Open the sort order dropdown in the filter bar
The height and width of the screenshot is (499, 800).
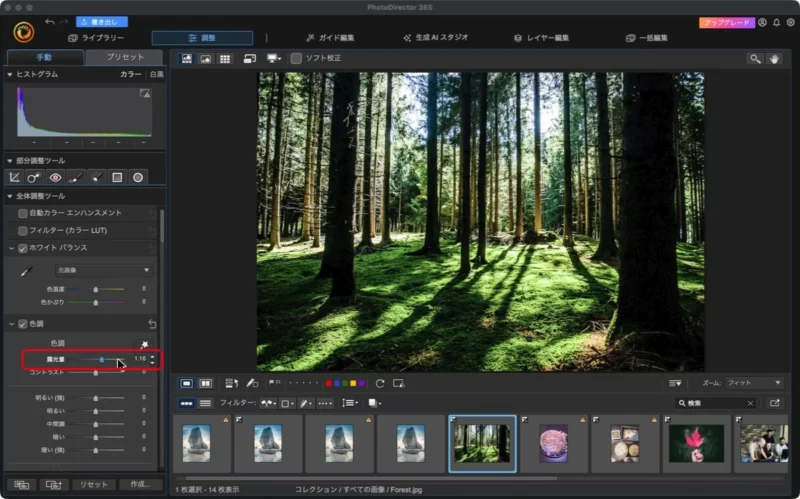coord(349,403)
